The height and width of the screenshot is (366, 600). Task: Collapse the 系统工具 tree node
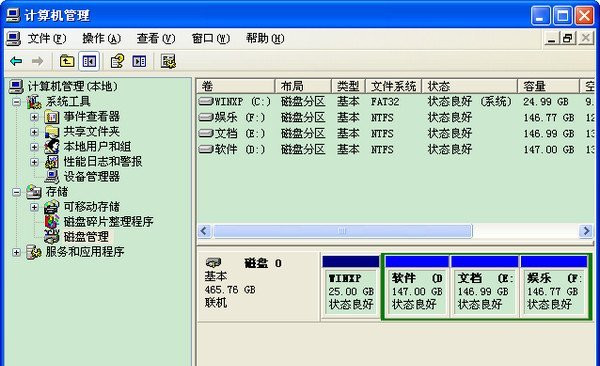pyautogui.click(x=16, y=102)
